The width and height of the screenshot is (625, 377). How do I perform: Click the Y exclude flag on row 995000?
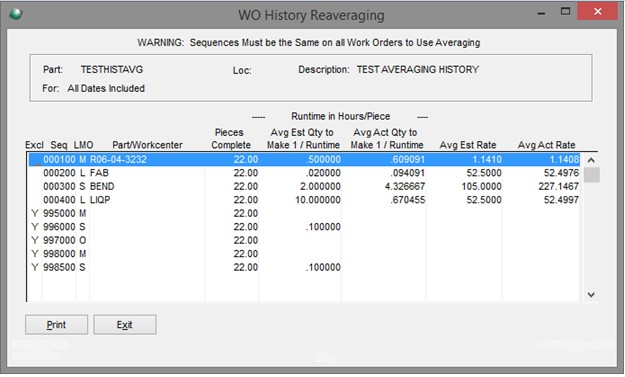[x=35, y=213]
